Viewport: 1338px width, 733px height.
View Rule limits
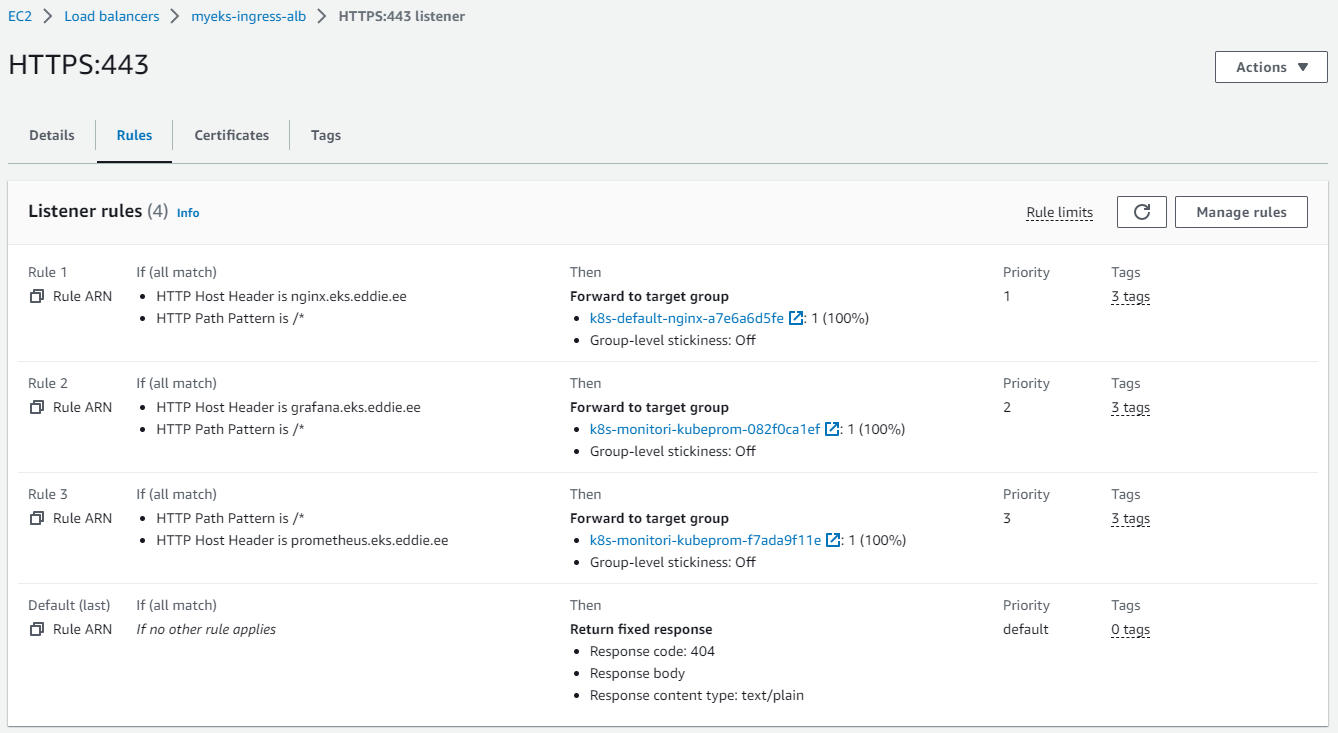tap(1059, 212)
